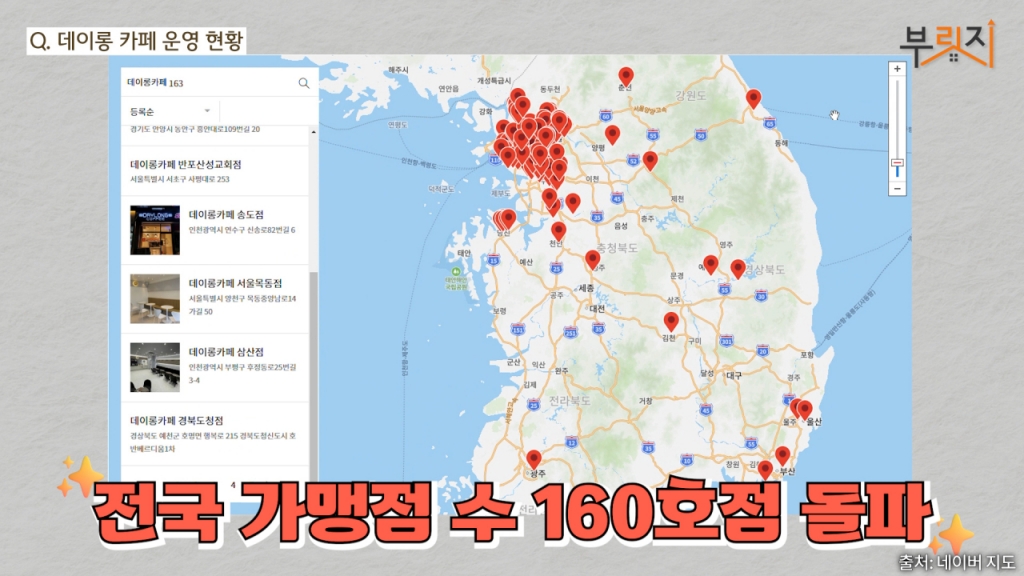The image size is (1024, 576).
Task: Click the east coast pin near 강릉
Action: click(x=753, y=97)
